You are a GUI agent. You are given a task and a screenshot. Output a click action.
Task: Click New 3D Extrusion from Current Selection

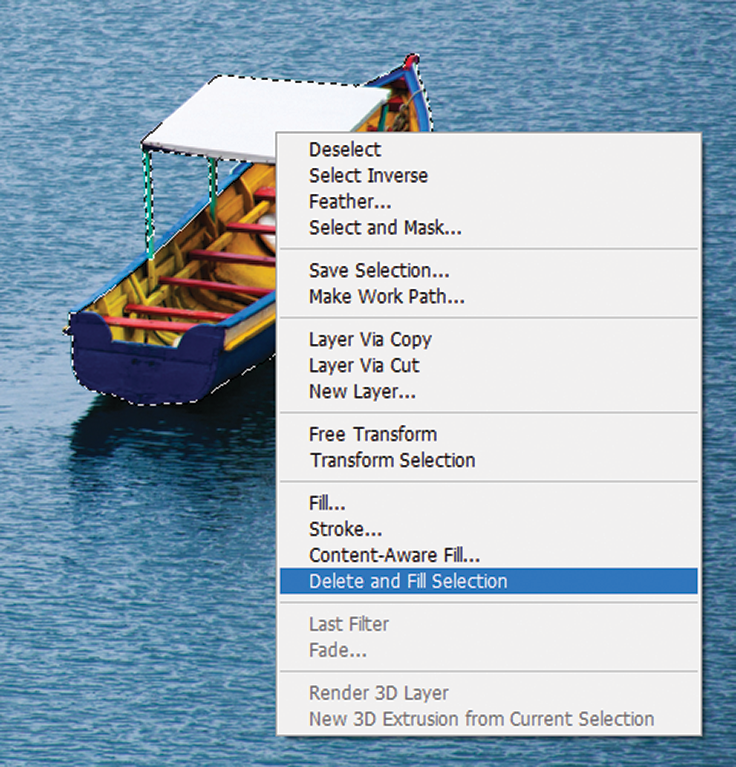(481, 719)
